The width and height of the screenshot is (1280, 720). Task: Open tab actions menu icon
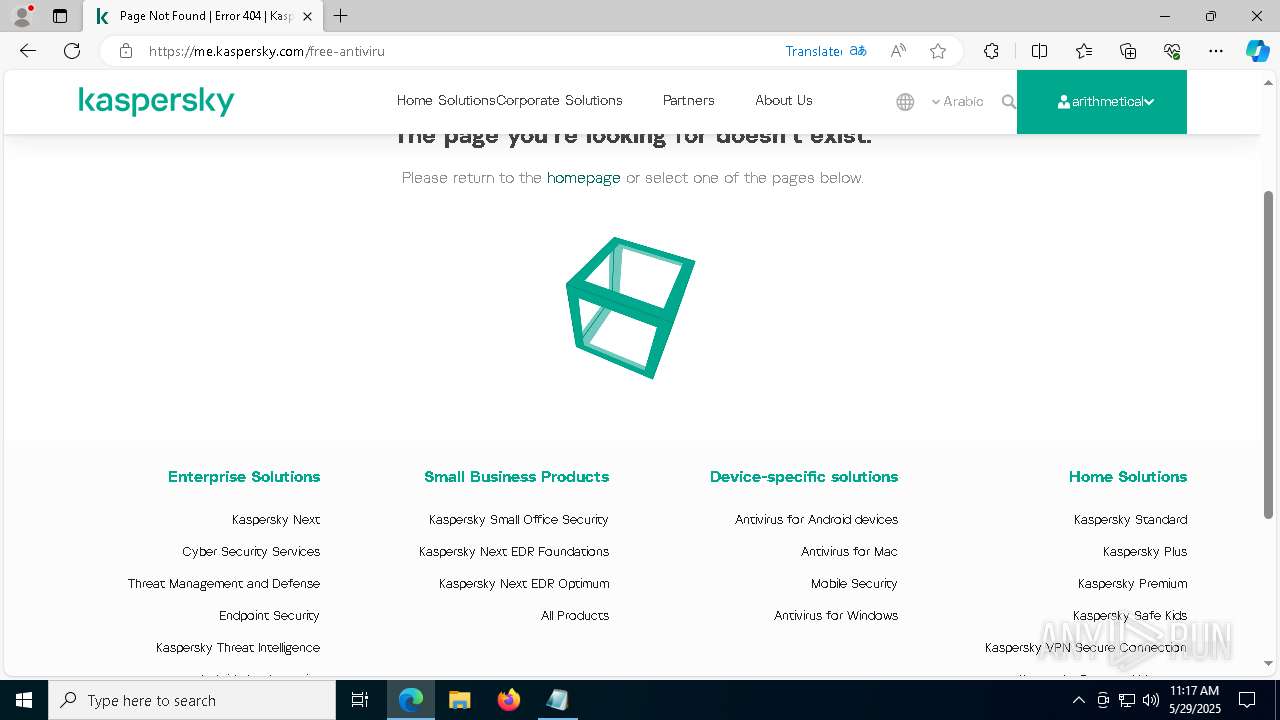click(x=60, y=16)
